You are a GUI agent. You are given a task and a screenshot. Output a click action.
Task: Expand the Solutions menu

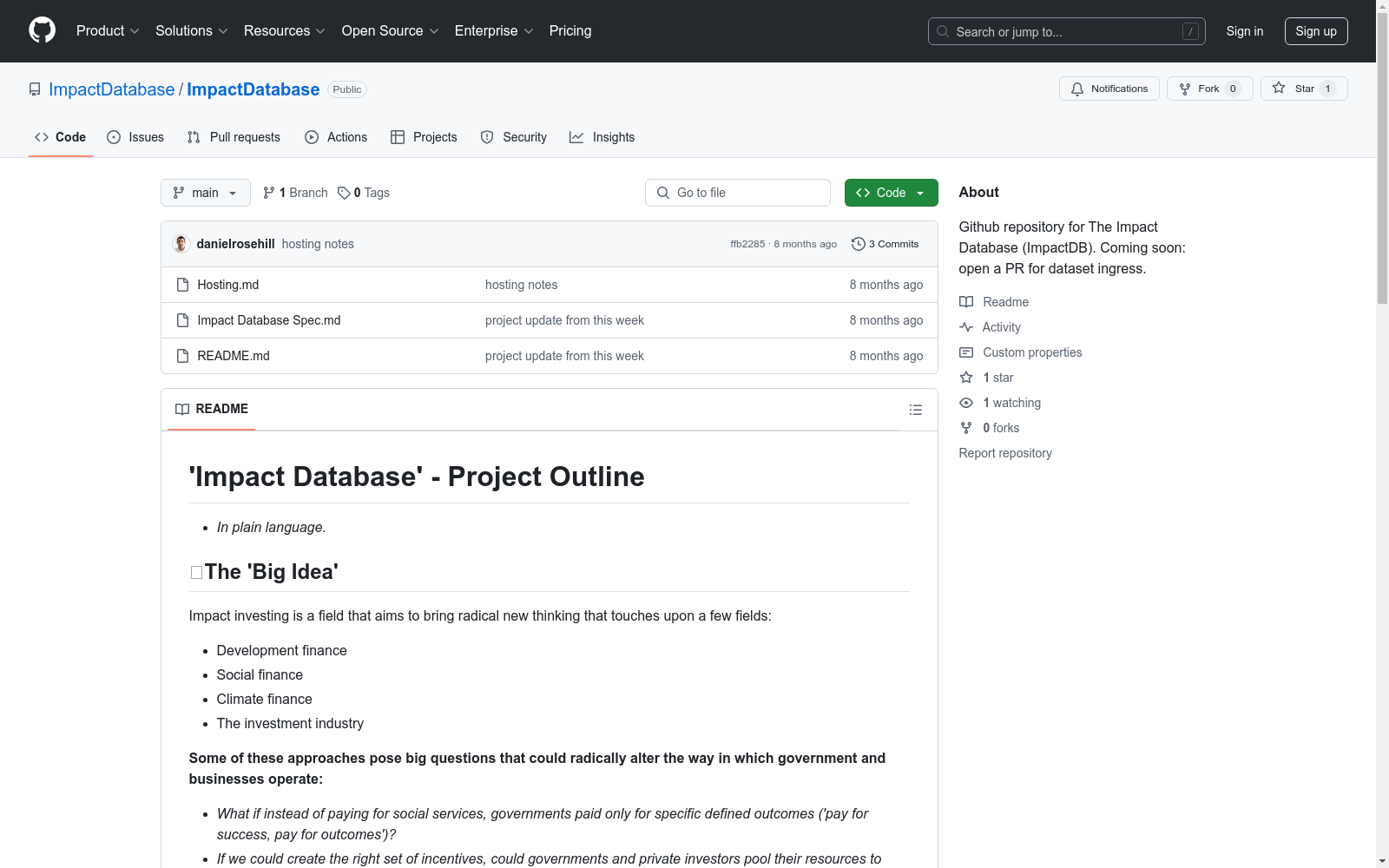tap(192, 30)
